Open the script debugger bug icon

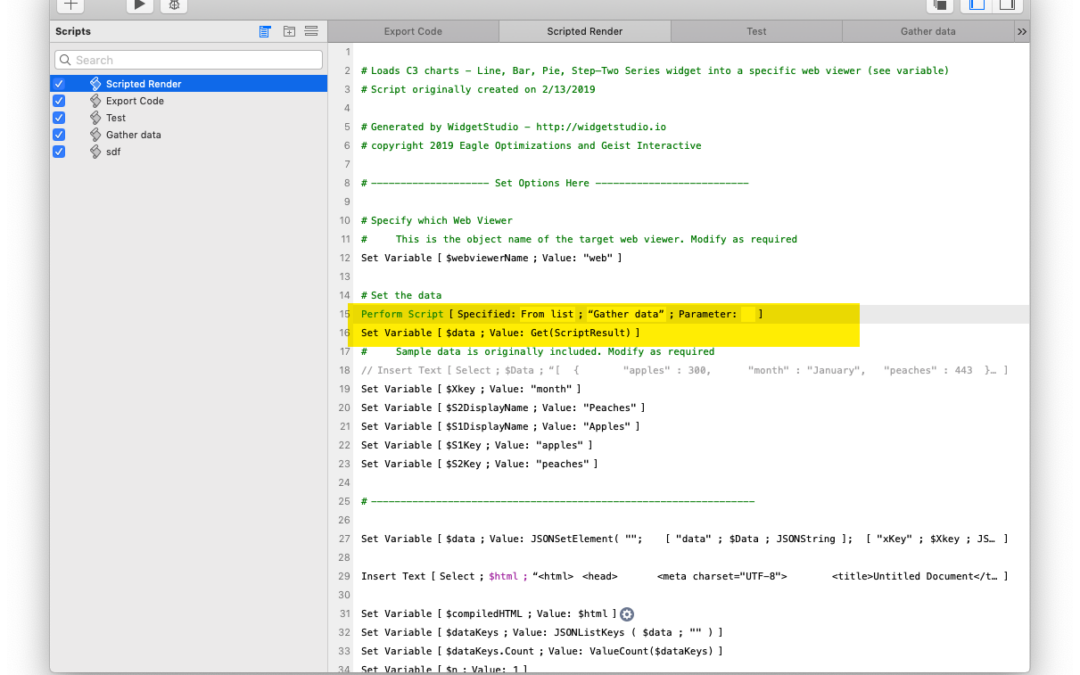click(174, 6)
